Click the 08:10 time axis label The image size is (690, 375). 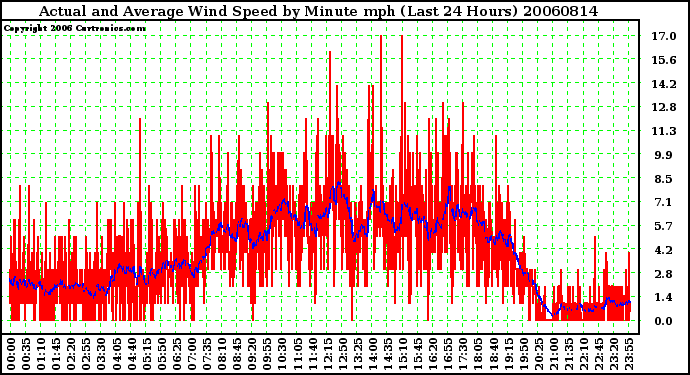pos(221,354)
